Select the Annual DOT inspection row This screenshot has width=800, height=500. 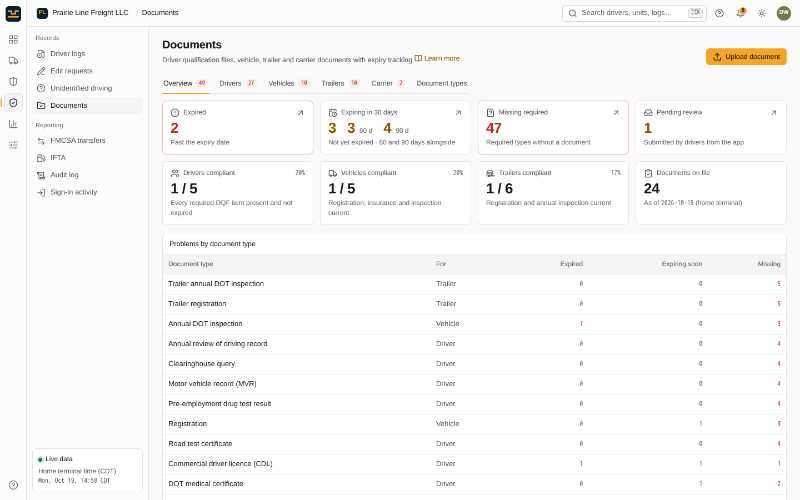(x=474, y=324)
